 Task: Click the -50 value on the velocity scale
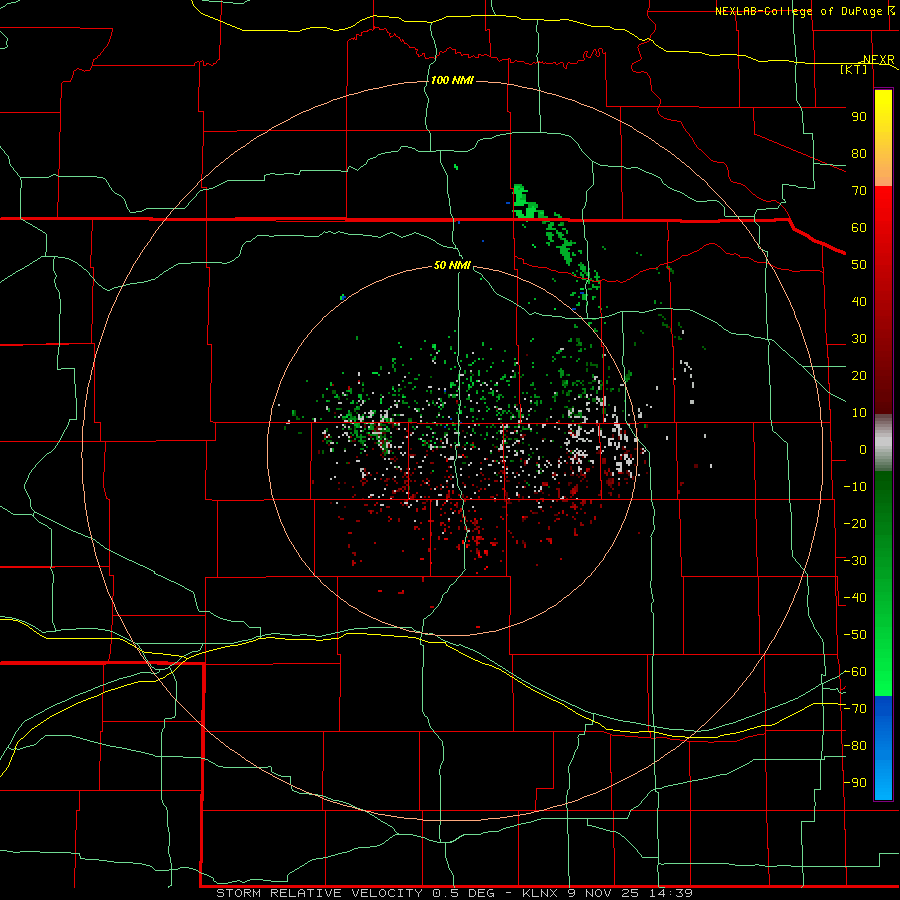point(855,635)
